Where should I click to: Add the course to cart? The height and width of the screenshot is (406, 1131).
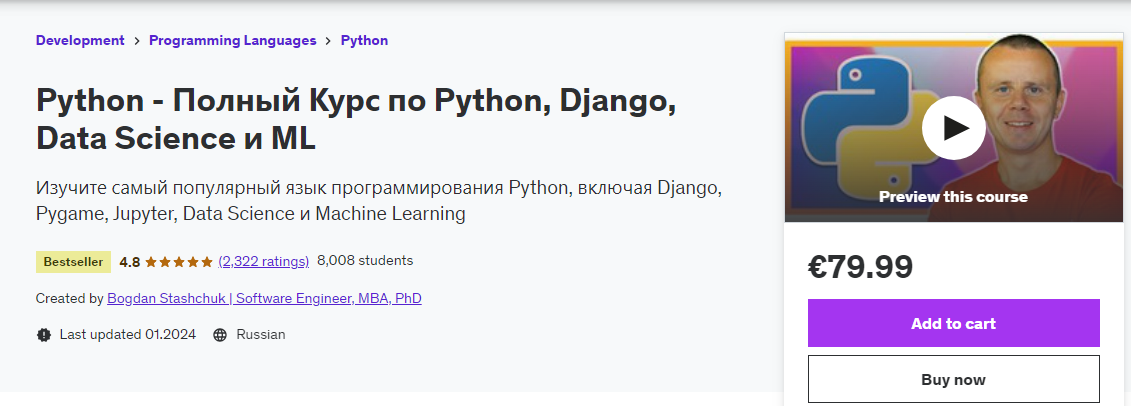click(953, 323)
